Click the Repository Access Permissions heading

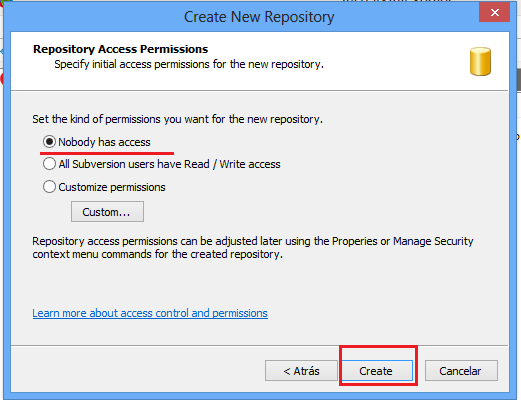[120, 49]
